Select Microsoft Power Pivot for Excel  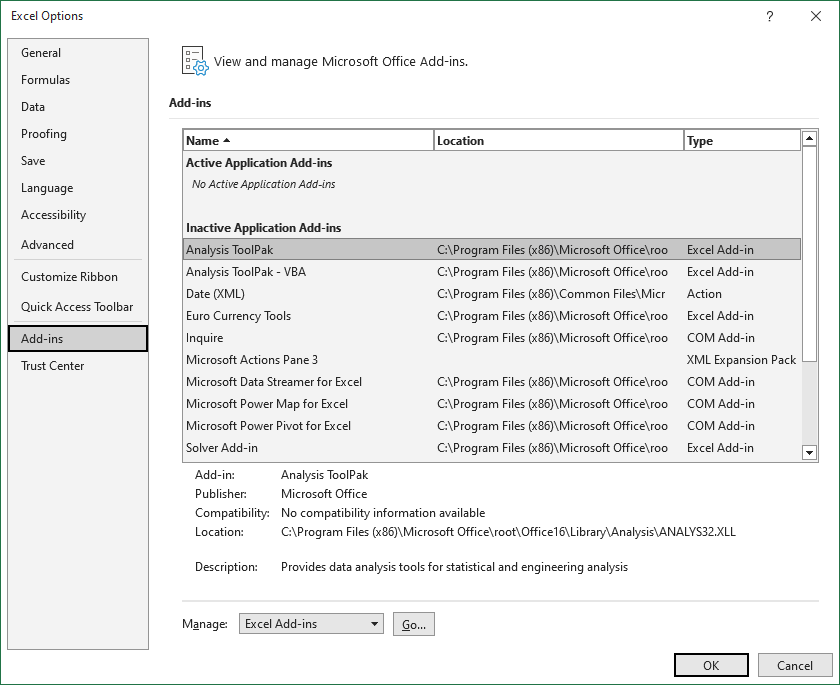(x=268, y=426)
